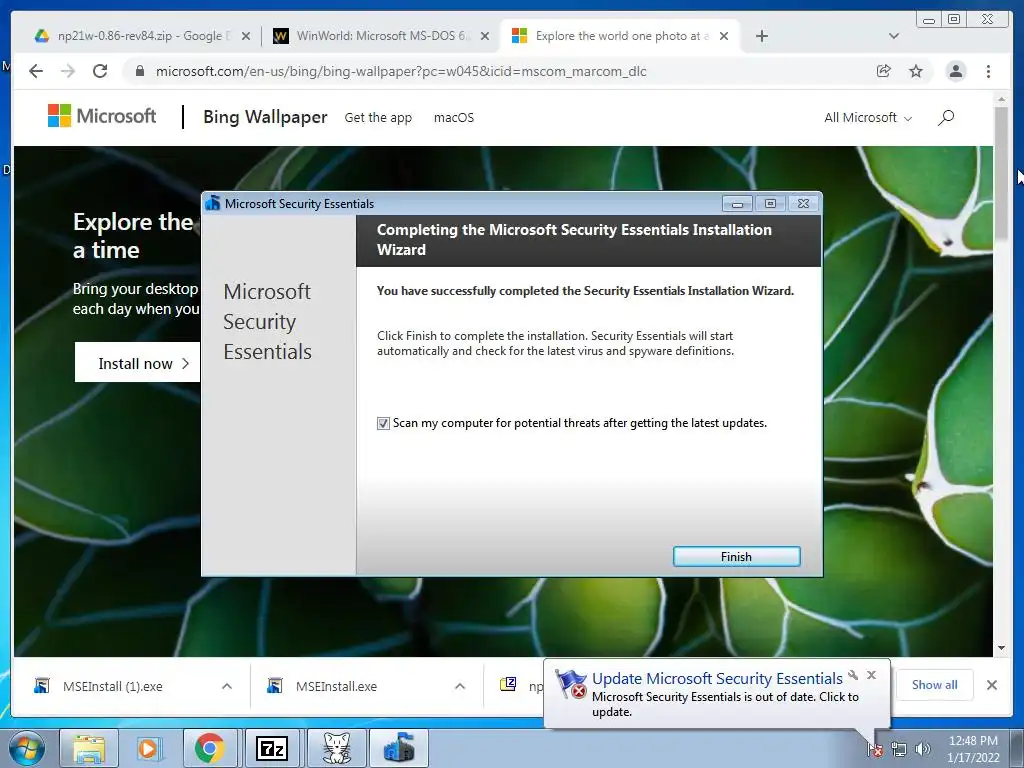This screenshot has height=768, width=1024.
Task: Expand All Microsoft dropdown
Action: (x=868, y=118)
